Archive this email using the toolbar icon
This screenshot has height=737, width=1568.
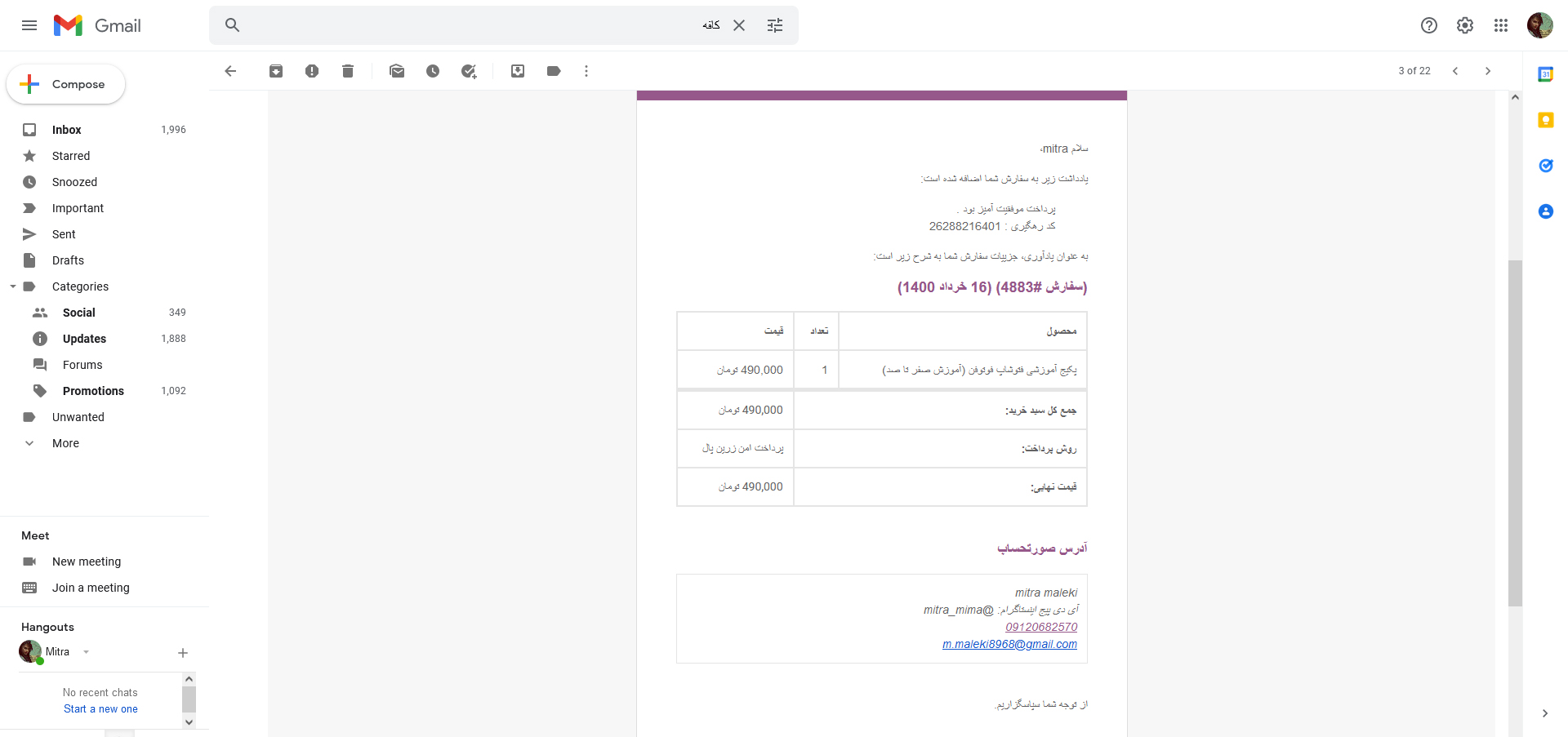tap(276, 71)
